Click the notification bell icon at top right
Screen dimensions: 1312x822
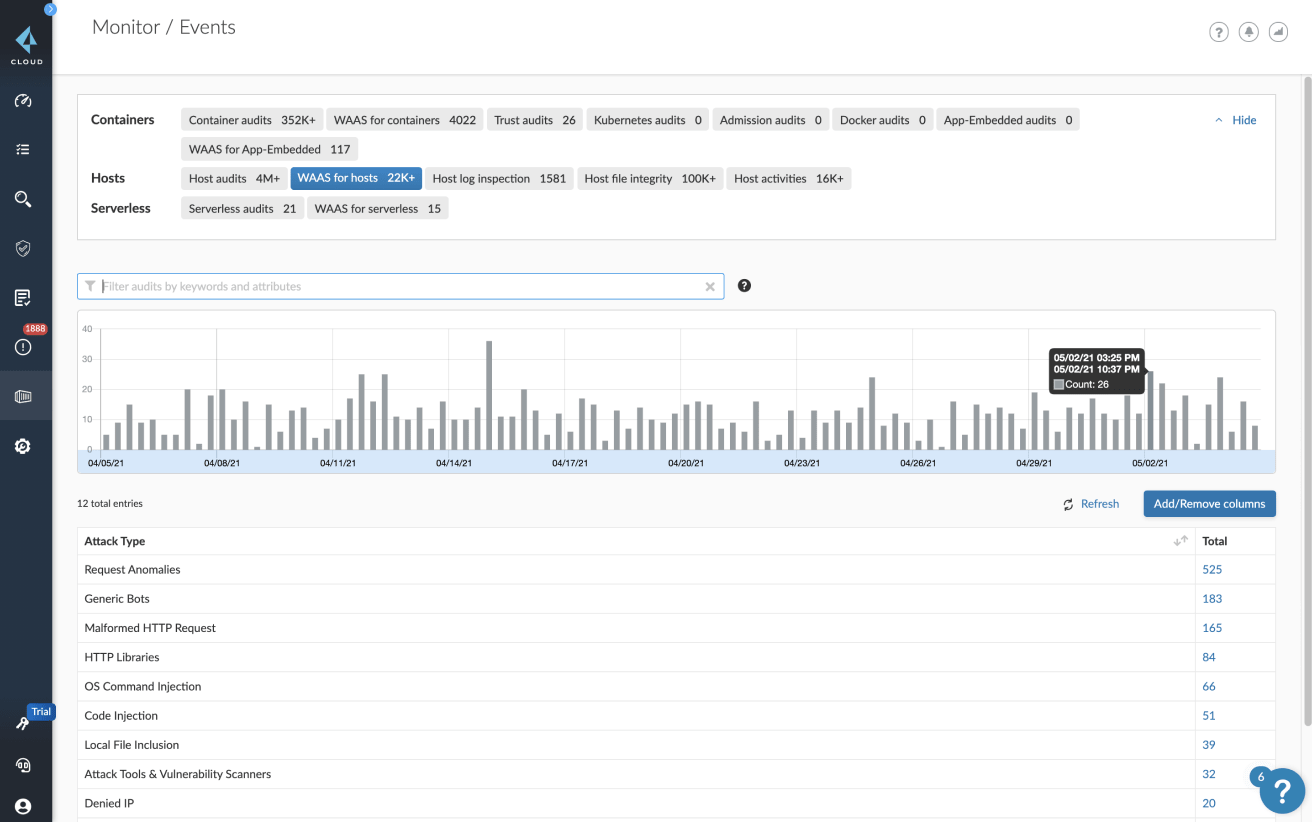coord(1248,32)
